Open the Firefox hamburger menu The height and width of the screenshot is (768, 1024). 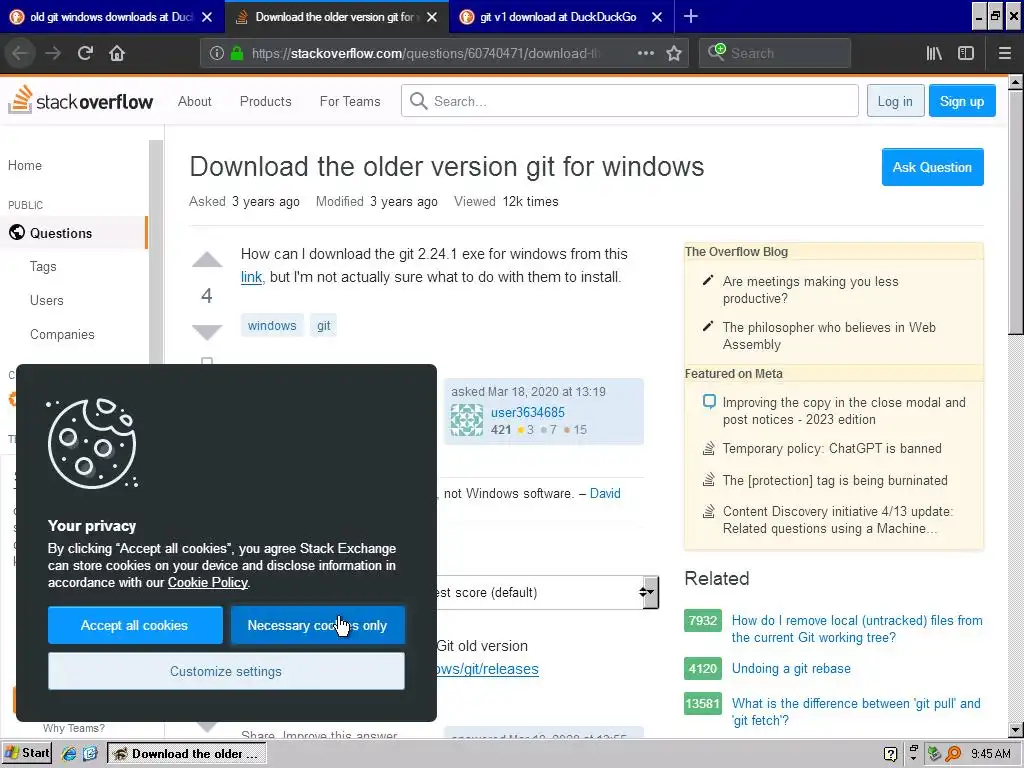click(x=1004, y=53)
